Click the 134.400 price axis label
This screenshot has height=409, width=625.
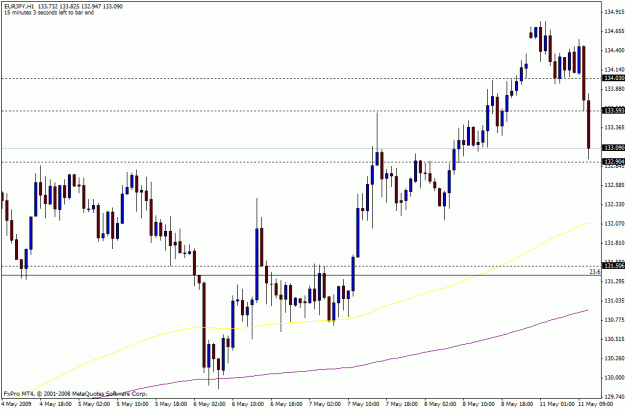pyautogui.click(x=614, y=51)
